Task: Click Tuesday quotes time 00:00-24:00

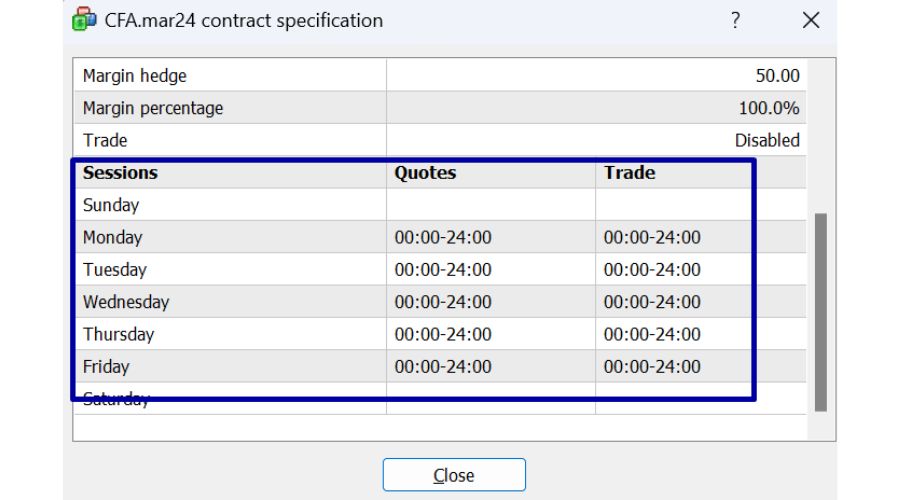Action: [x=443, y=270]
